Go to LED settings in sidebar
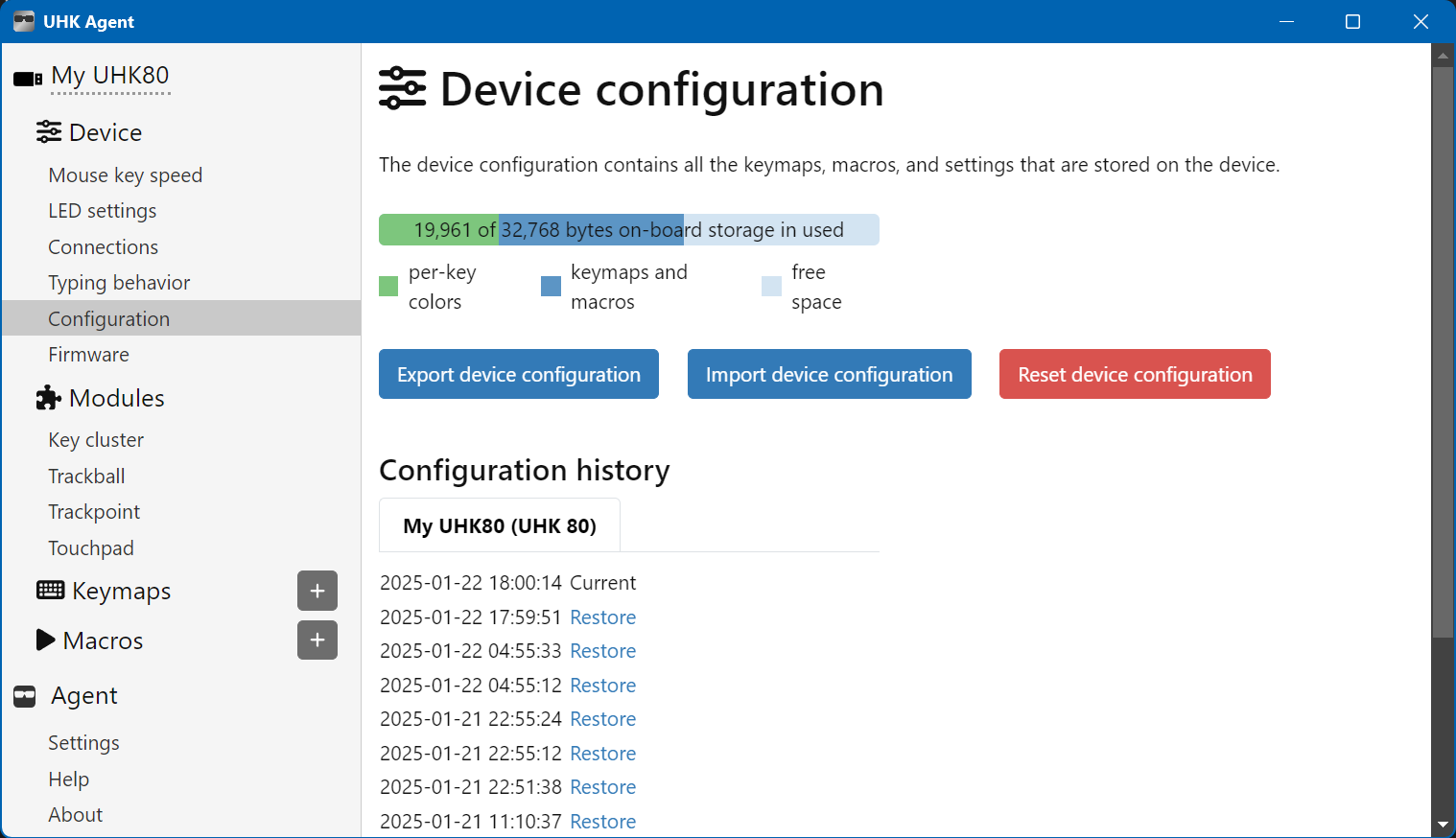This screenshot has height=838, width=1456. coord(103,211)
